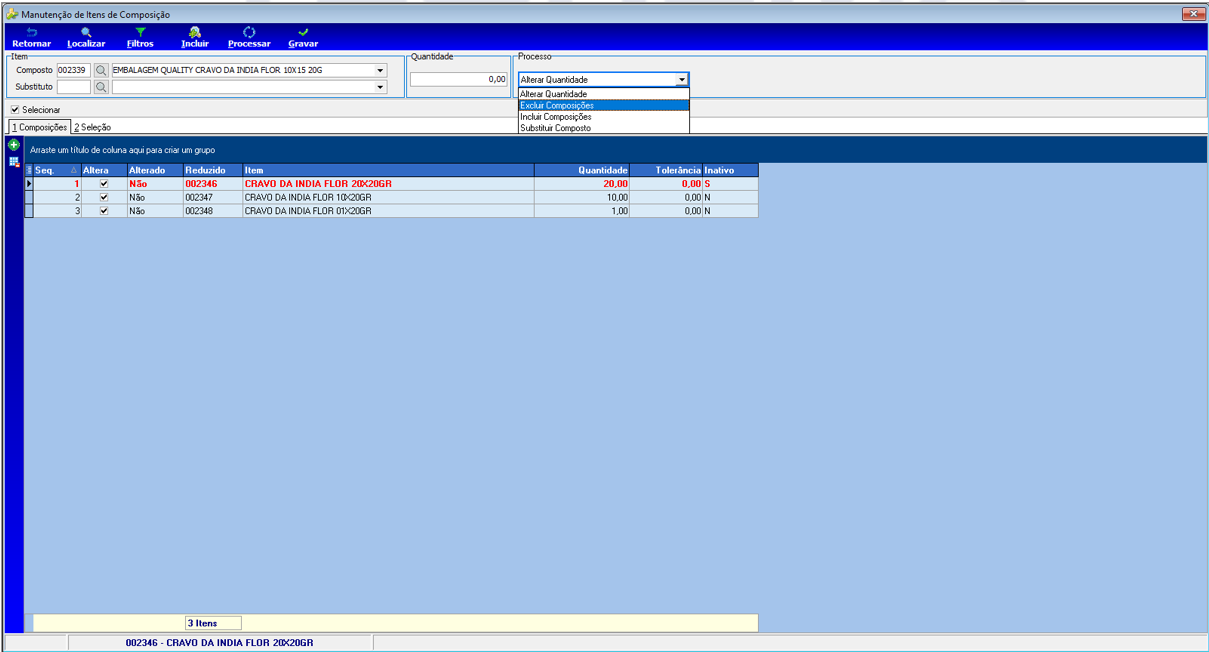Close the Manutenção de Itens window
This screenshot has width=1209, height=652.
coord(1192,14)
